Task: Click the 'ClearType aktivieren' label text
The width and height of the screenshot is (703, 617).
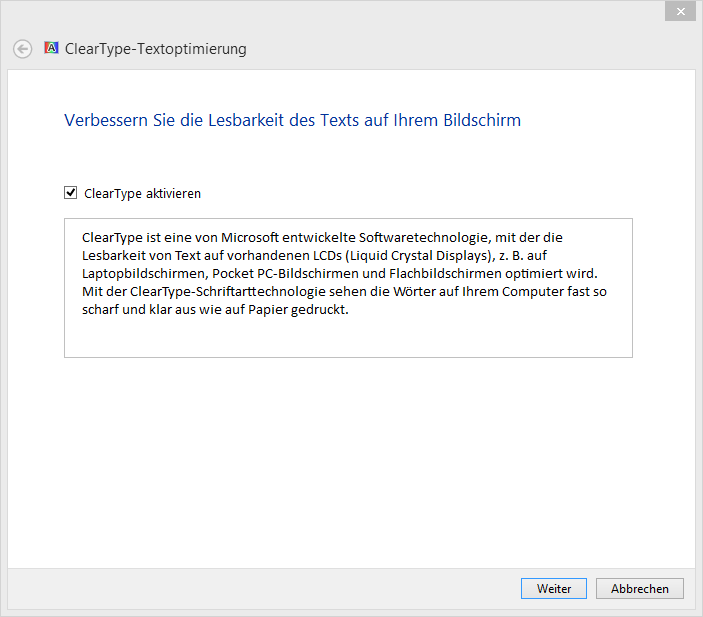Action: coord(142,194)
